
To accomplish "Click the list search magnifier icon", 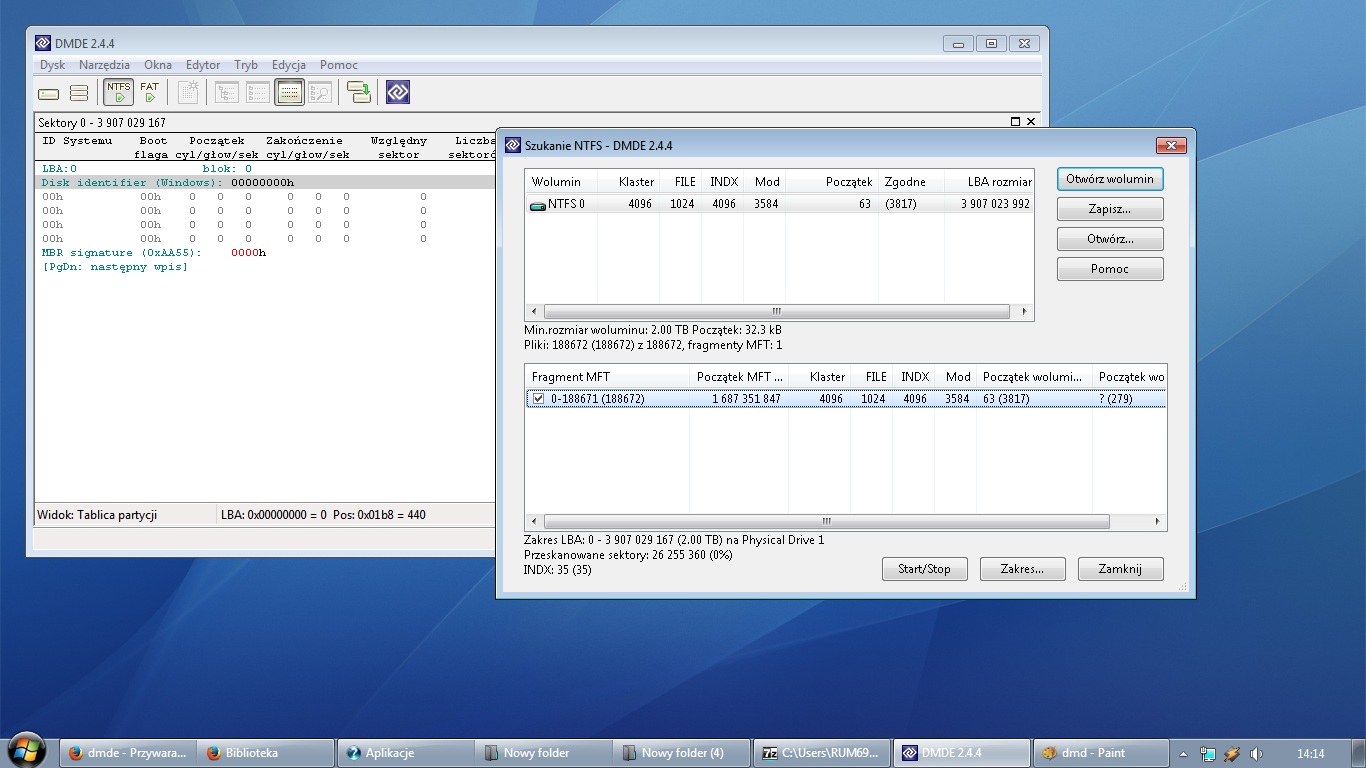I will pos(320,92).
